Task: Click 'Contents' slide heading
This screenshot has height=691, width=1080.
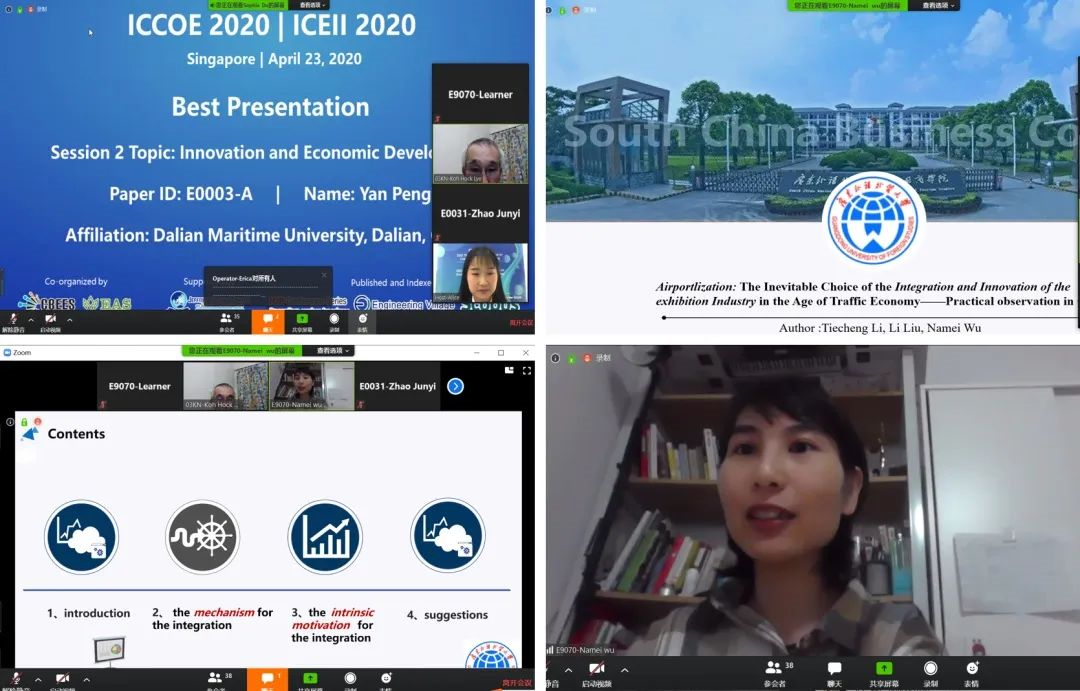Action: (x=76, y=433)
